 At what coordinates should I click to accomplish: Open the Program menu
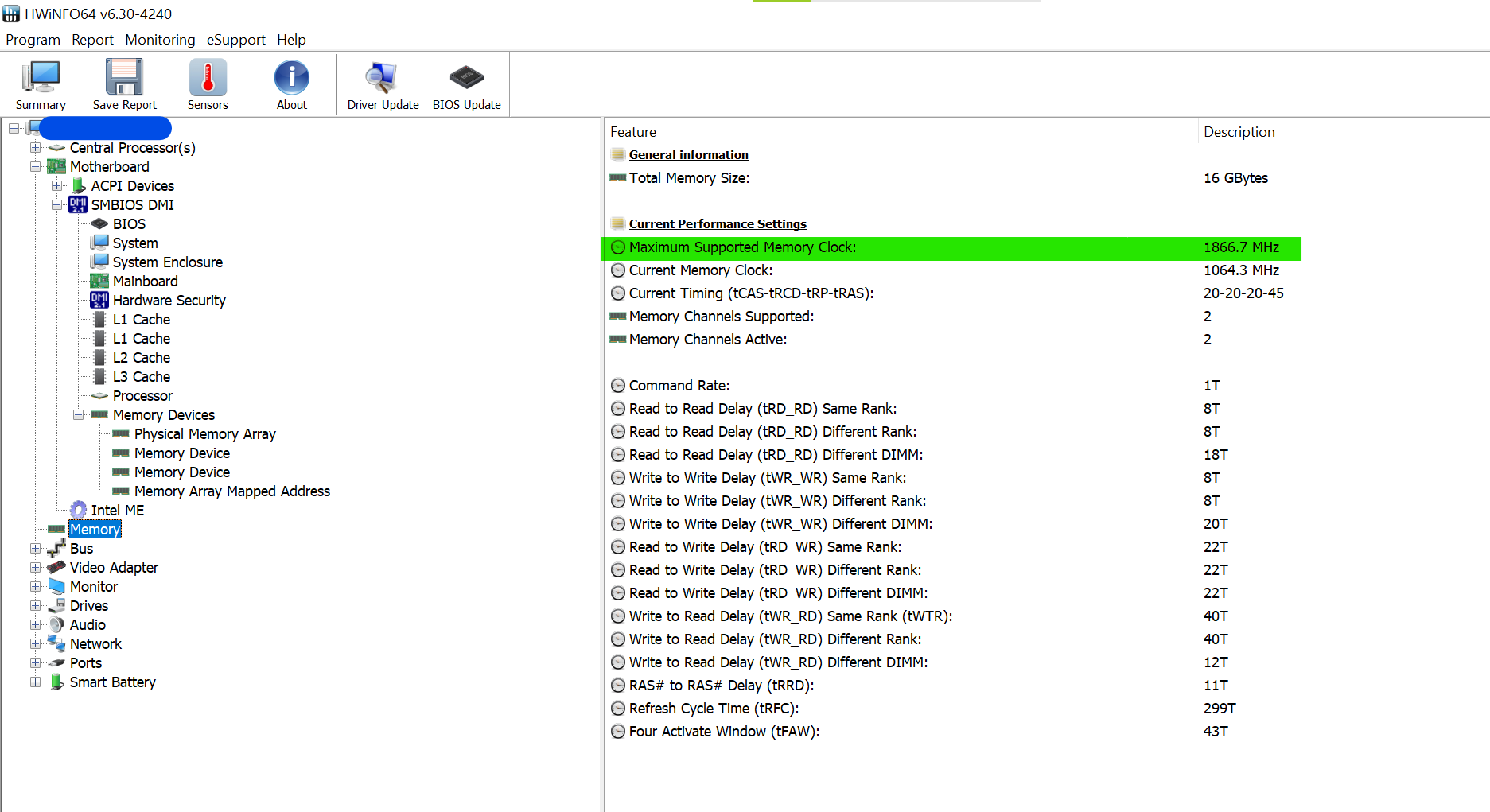33,40
